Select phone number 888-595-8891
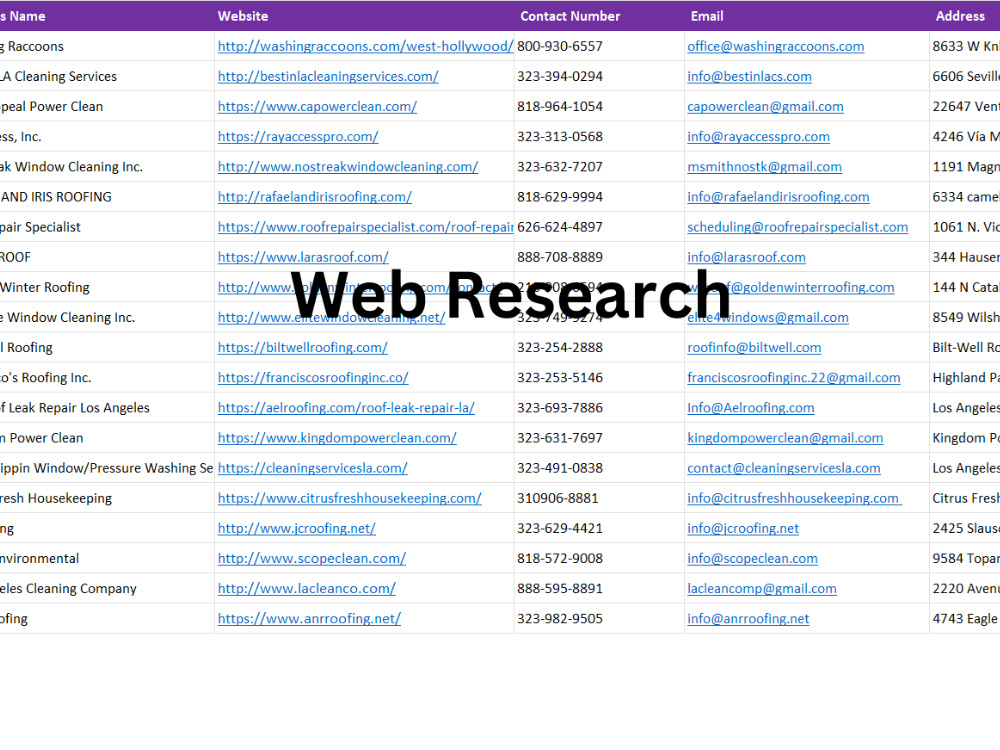The image size is (1000, 750). (x=559, y=589)
